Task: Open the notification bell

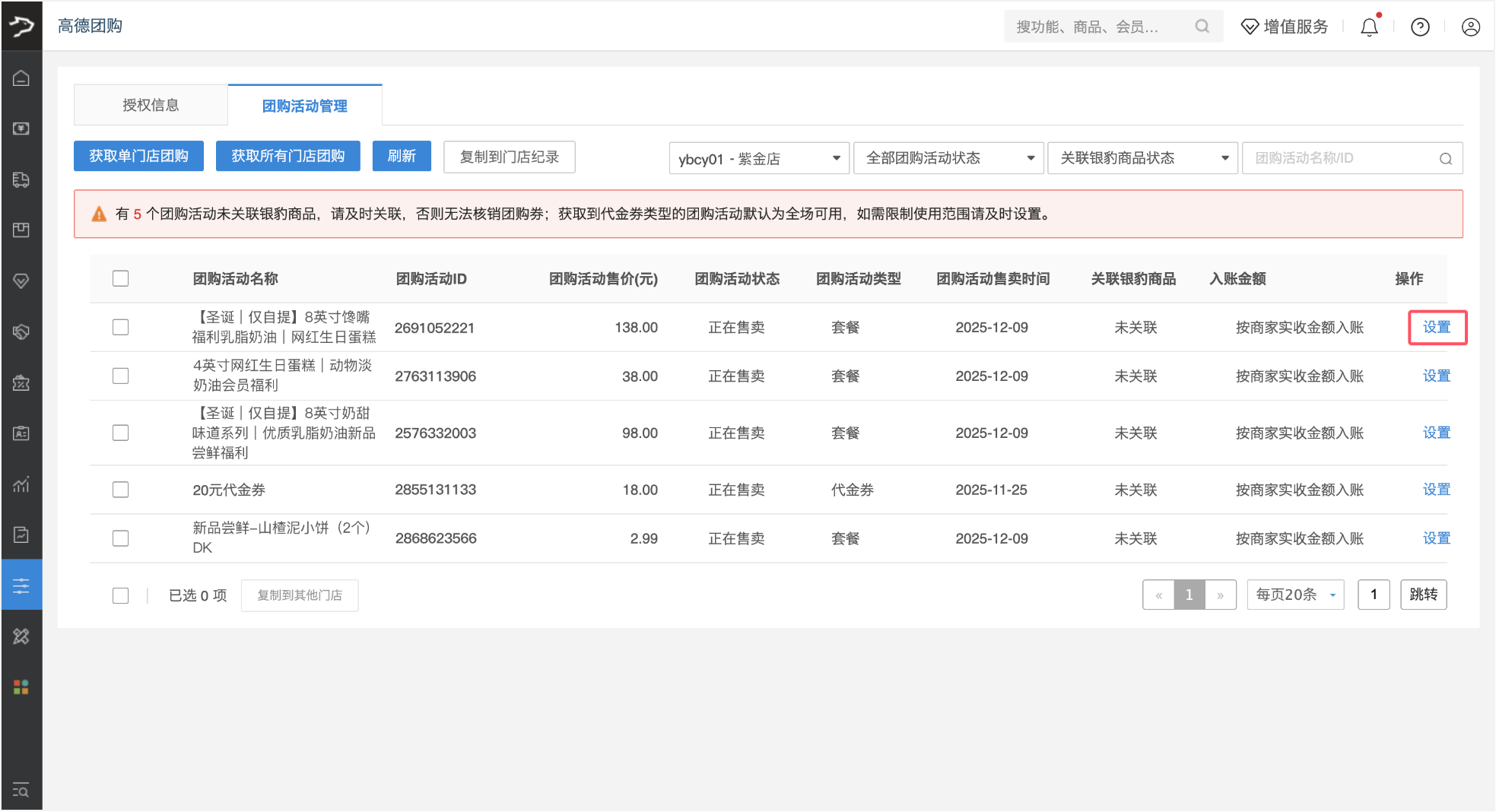Action: pos(1369,27)
